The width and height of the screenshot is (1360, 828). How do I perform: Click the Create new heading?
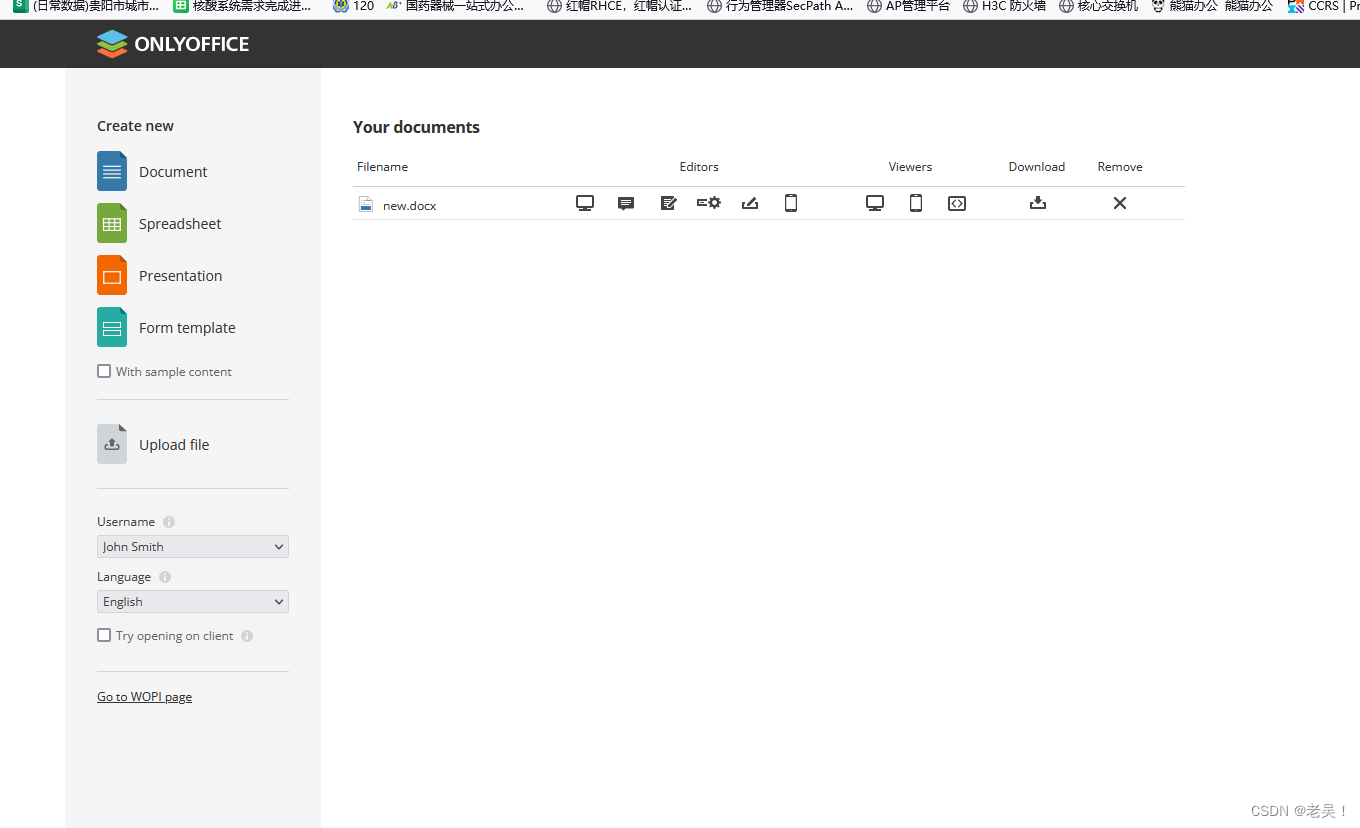click(x=135, y=126)
